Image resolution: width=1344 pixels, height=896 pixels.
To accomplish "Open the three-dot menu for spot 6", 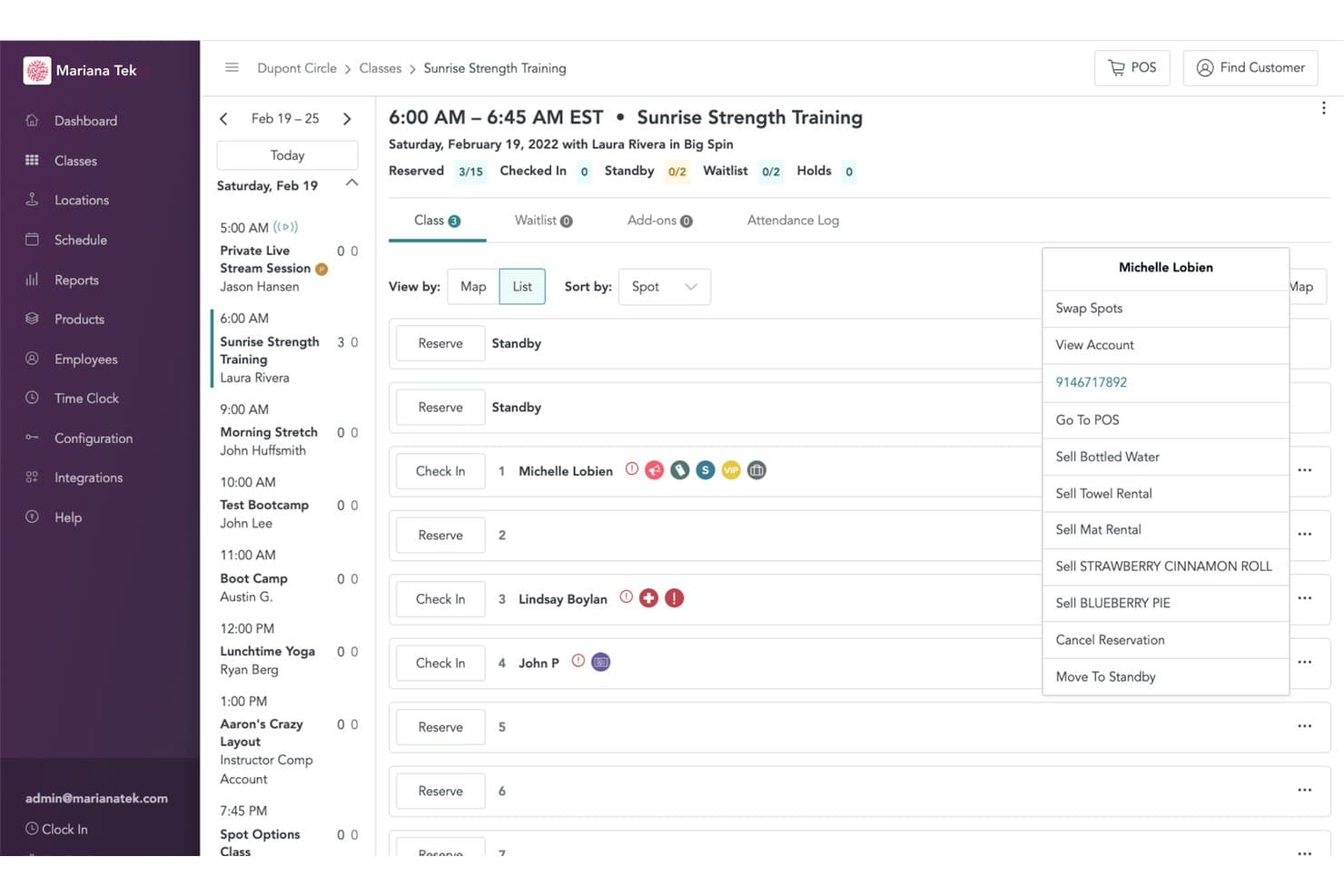I will coord(1305,790).
